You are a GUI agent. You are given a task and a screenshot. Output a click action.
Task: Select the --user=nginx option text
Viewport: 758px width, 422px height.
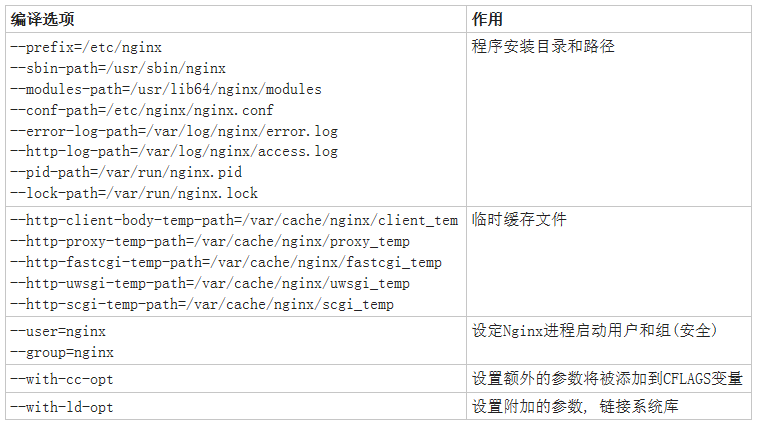pos(58,332)
